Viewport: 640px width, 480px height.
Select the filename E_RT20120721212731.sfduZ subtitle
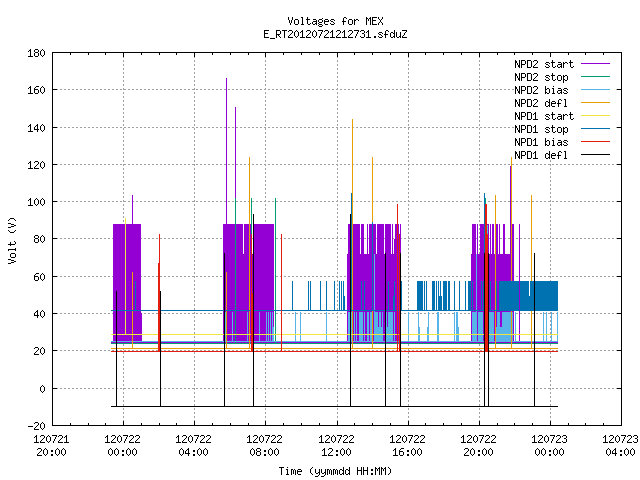(x=335, y=34)
